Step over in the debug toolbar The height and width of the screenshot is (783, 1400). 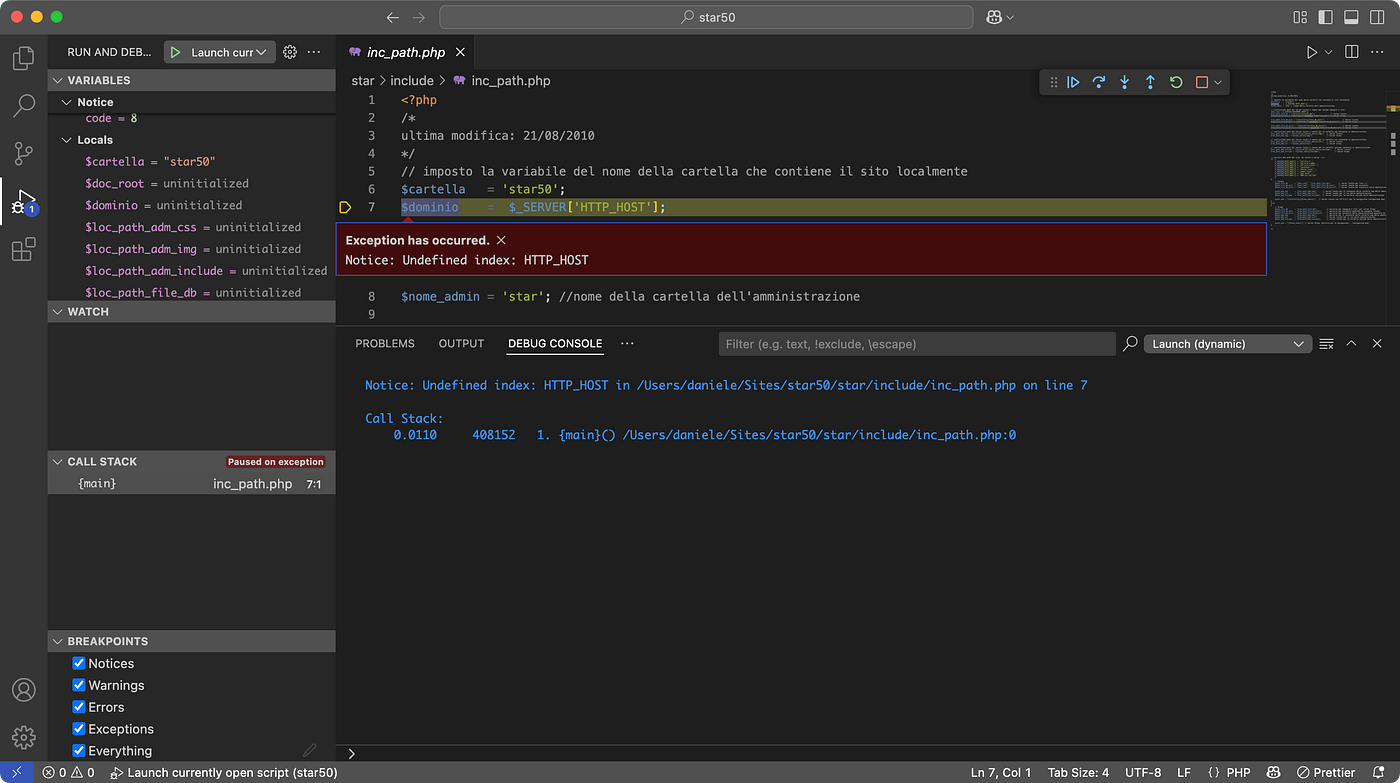point(1099,82)
